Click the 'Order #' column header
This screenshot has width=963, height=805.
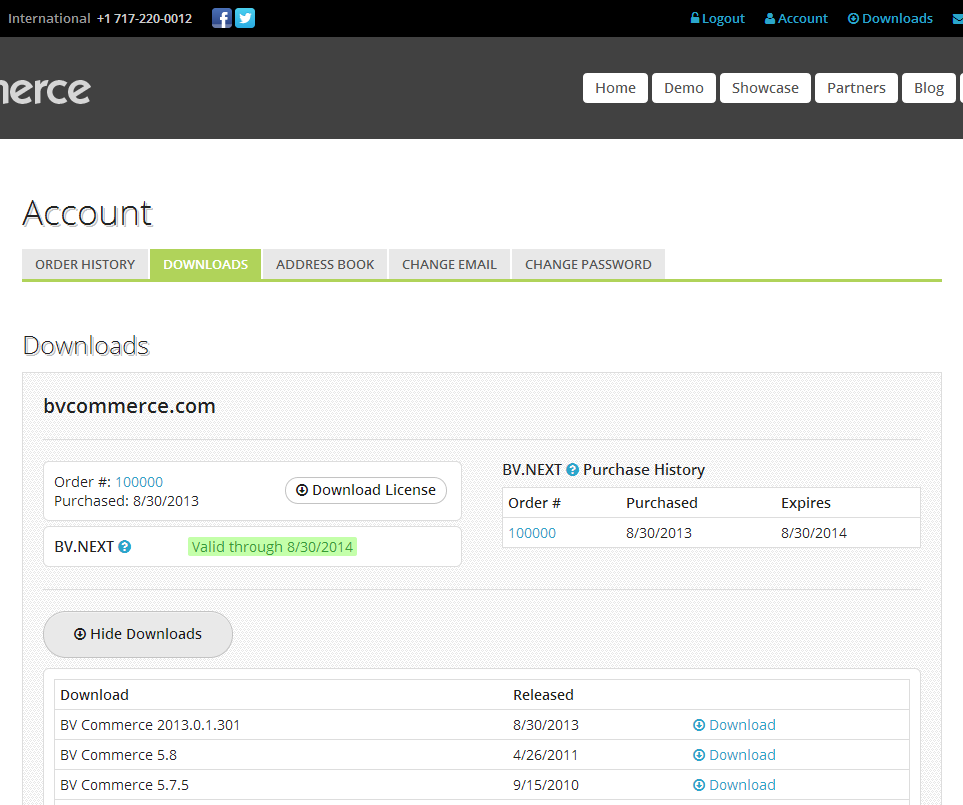point(534,503)
